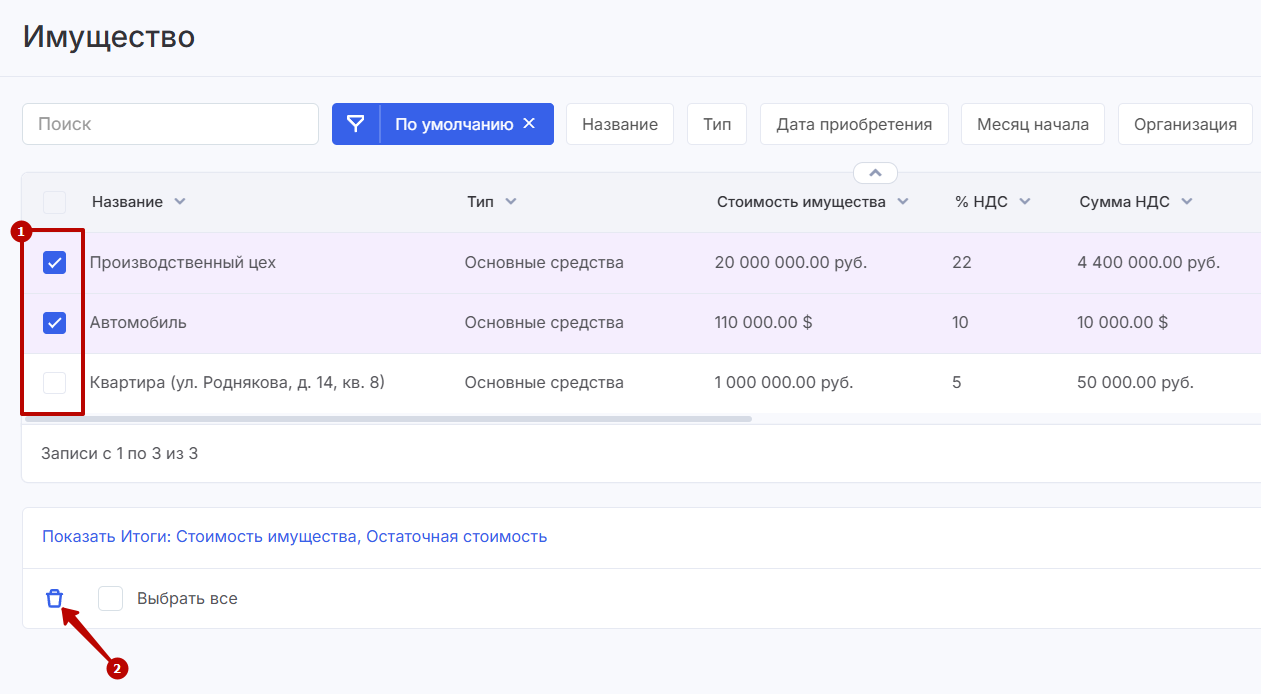Click the Поиск search field
Screen dimensions: 1261x694
[170, 124]
